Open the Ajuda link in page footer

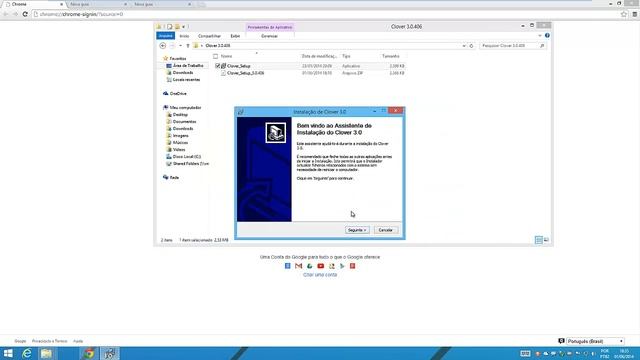click(78, 341)
